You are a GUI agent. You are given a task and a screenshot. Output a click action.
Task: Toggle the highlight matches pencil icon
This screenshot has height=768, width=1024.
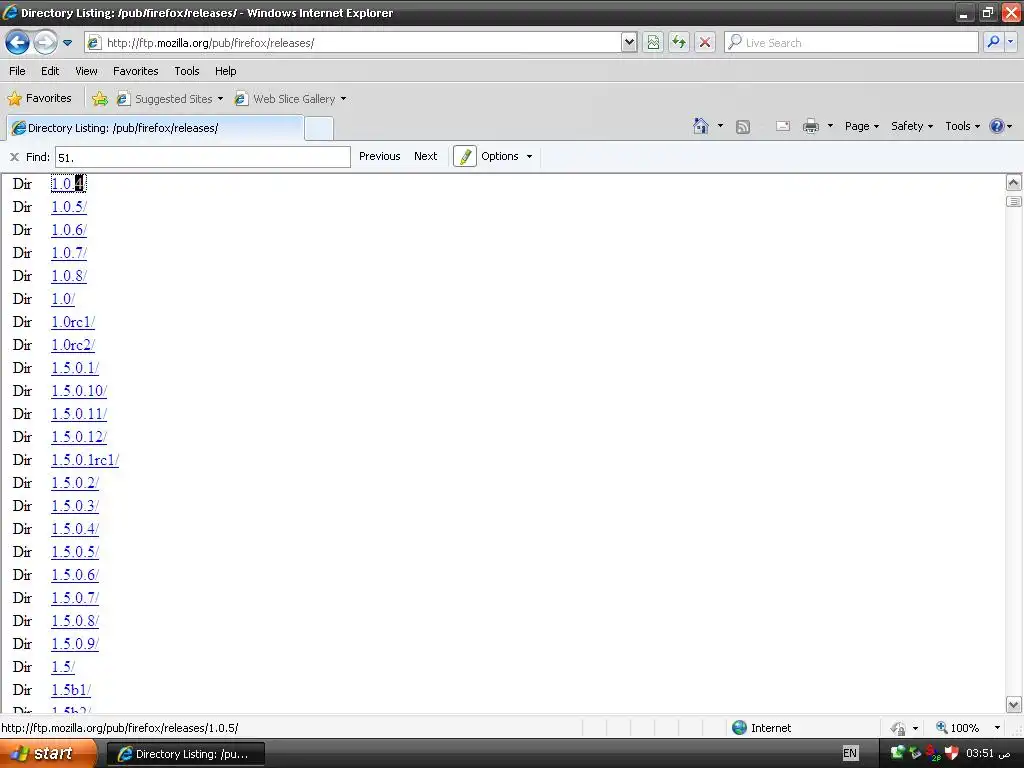pyautogui.click(x=465, y=157)
